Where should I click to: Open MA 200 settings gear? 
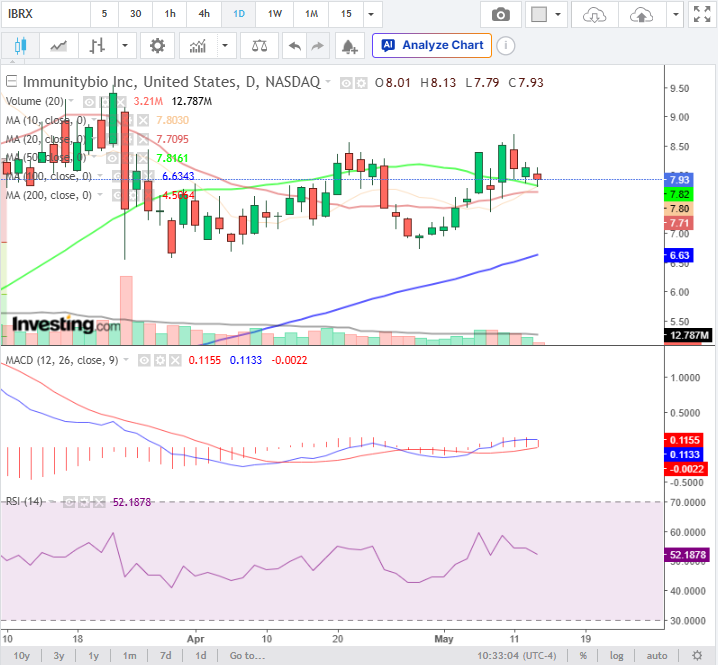(133, 196)
